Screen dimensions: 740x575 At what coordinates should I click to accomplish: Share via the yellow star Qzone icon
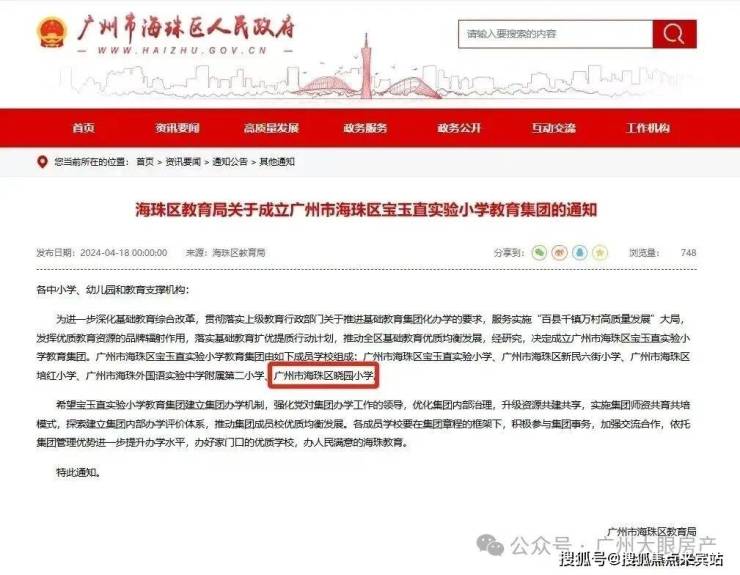coord(600,253)
